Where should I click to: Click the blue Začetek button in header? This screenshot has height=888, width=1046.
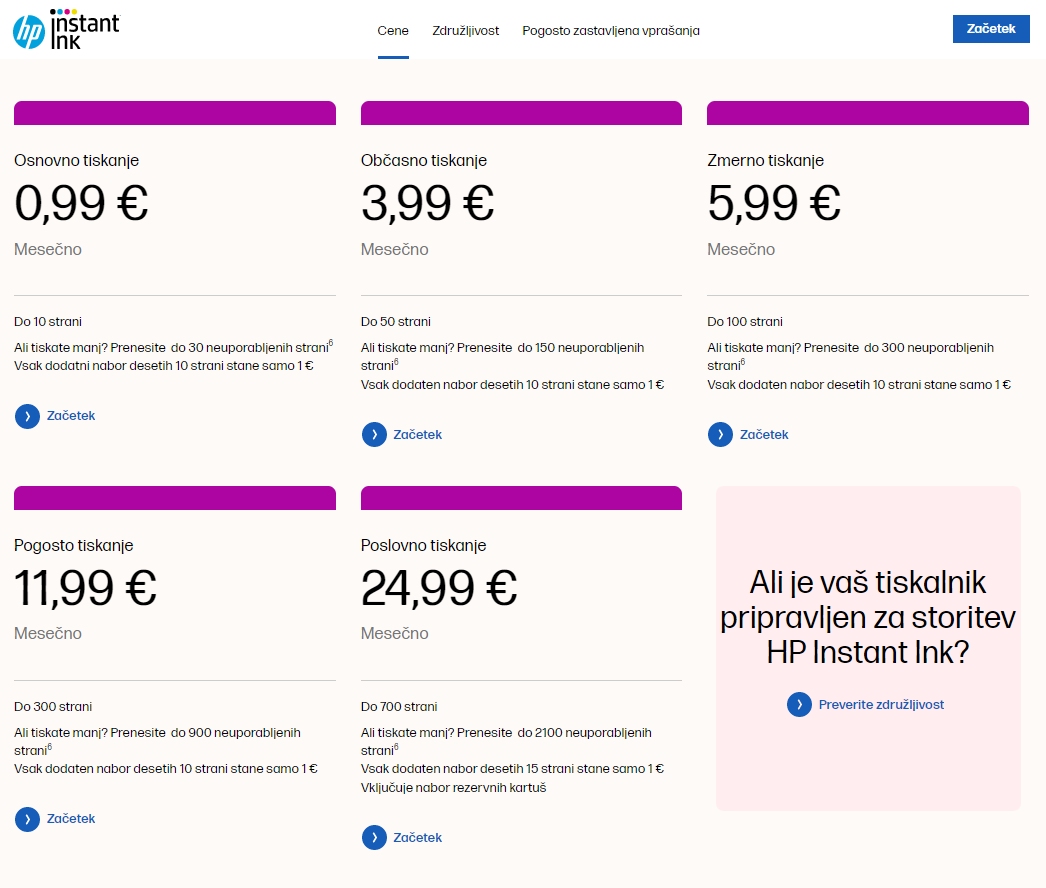[x=991, y=29]
